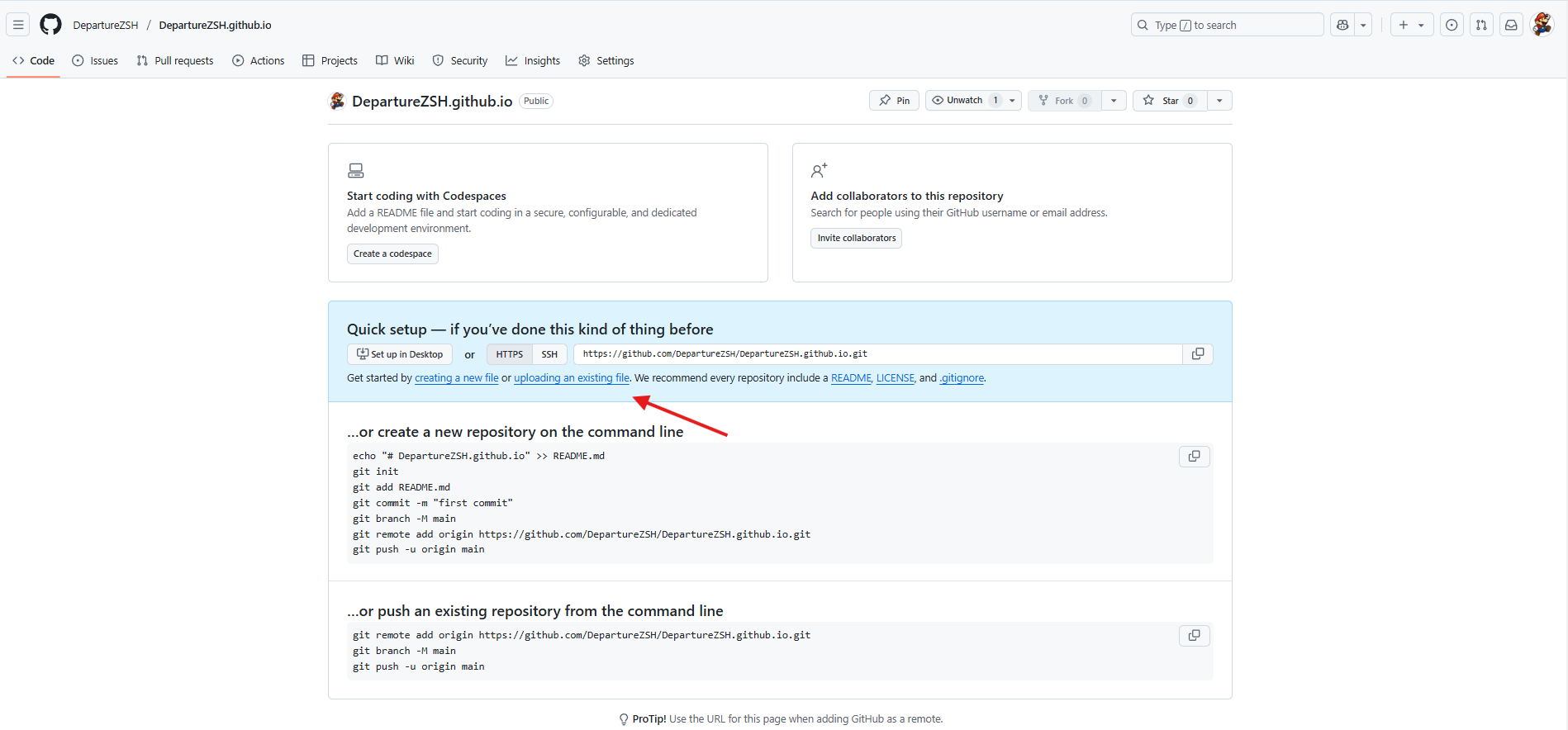Viewport: 1568px width, 730px height.
Task: Open the 'uploading an existing file' link
Action: 572,378
